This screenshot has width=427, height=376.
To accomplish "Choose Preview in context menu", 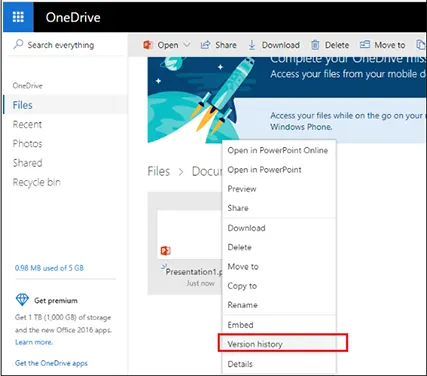I will 242,189.
